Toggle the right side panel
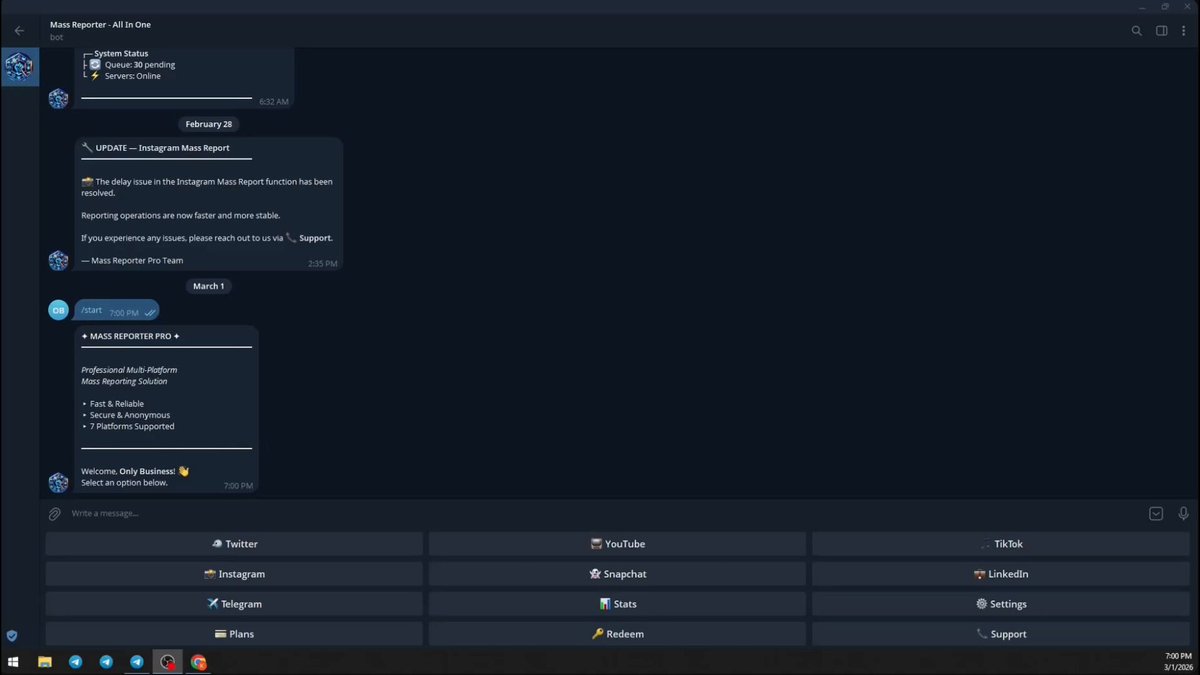This screenshot has width=1200, height=675. (x=1162, y=31)
